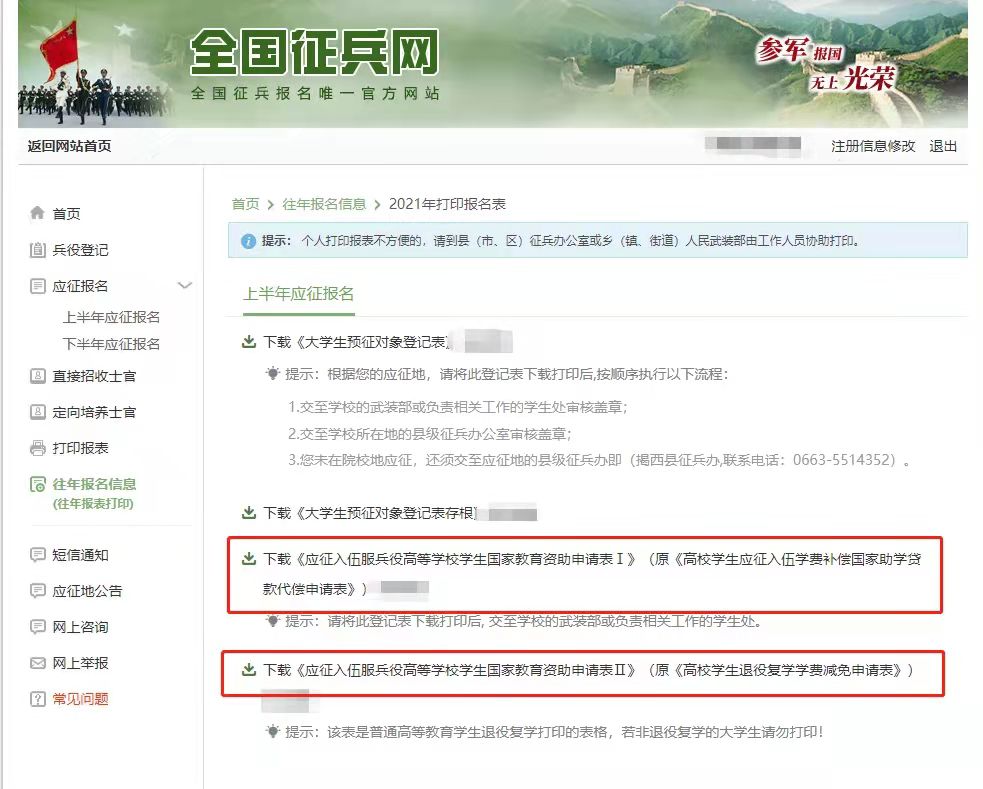
Task: Select the 上半年应征报名 tab
Action: (298, 294)
